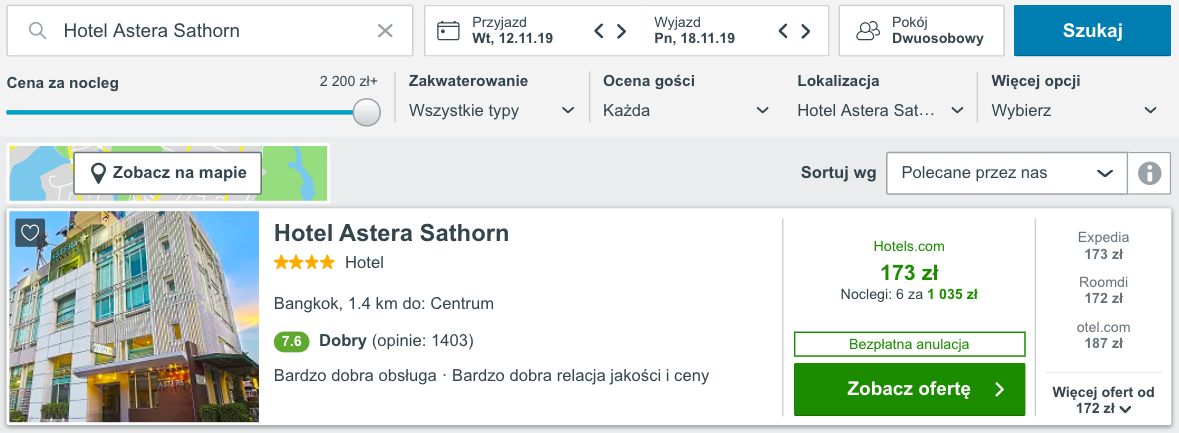Expand Zakwaterowanie type dropdown
This screenshot has width=1179, height=433.
492,110
